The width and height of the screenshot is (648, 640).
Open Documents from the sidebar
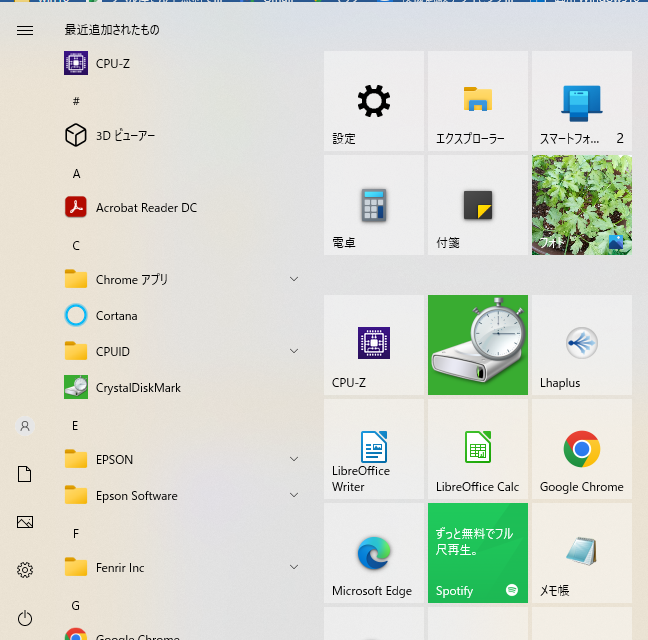[24, 474]
